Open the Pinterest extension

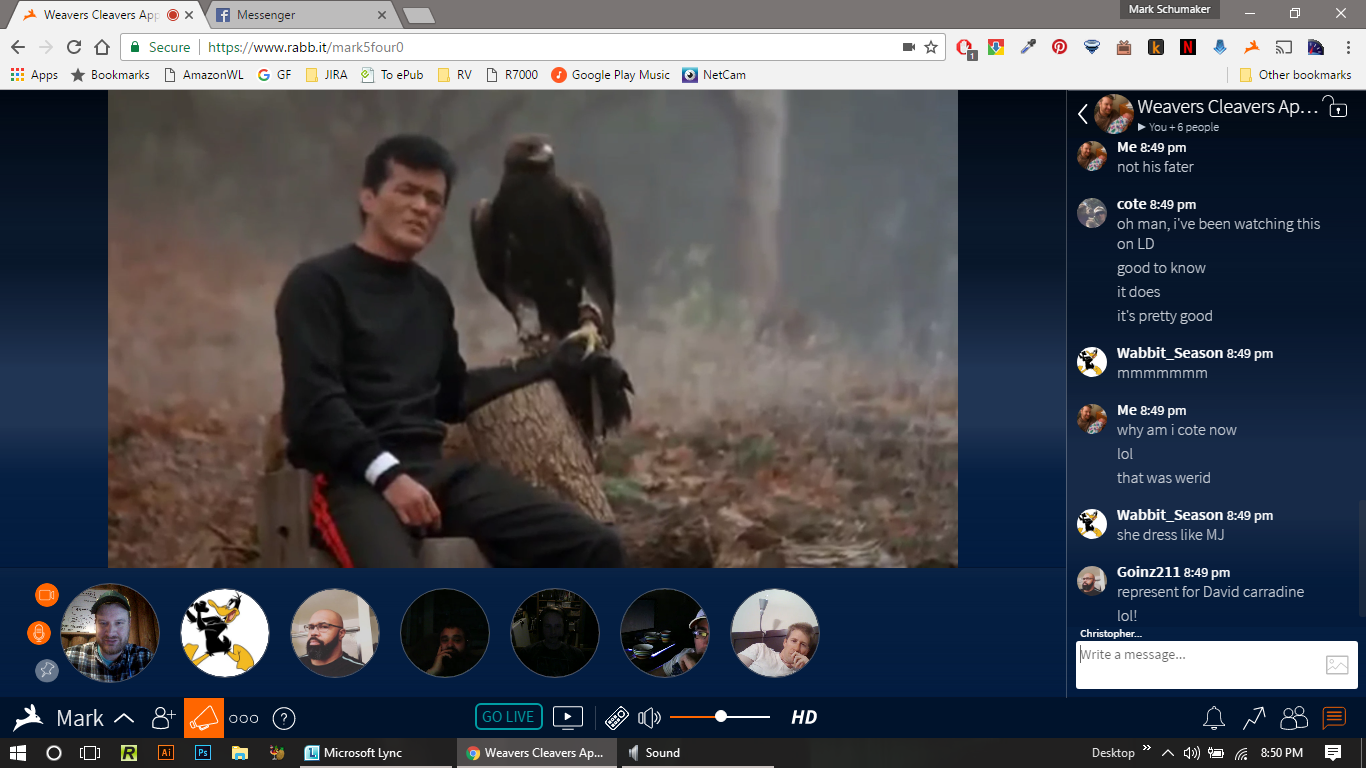click(1059, 47)
